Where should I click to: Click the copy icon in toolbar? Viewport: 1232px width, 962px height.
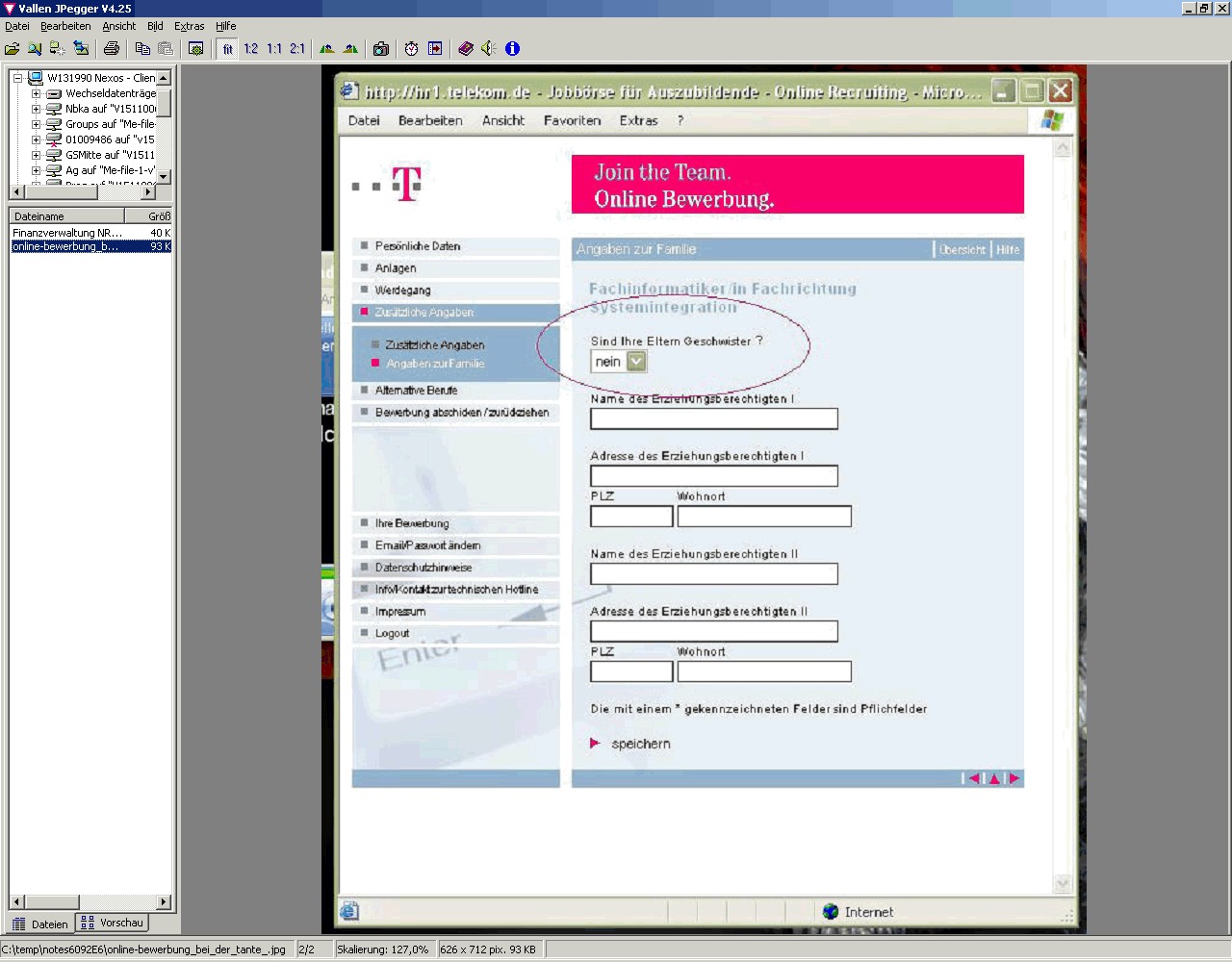[x=142, y=48]
